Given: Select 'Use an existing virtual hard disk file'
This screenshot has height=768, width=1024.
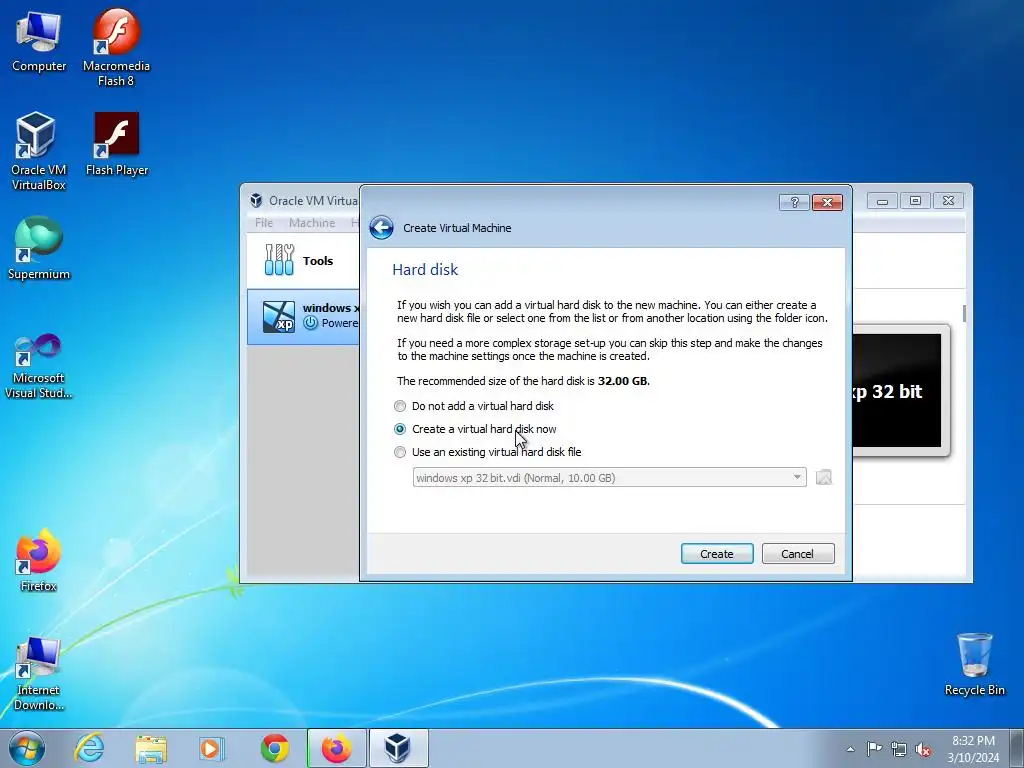Looking at the screenshot, I should [x=488, y=452].
